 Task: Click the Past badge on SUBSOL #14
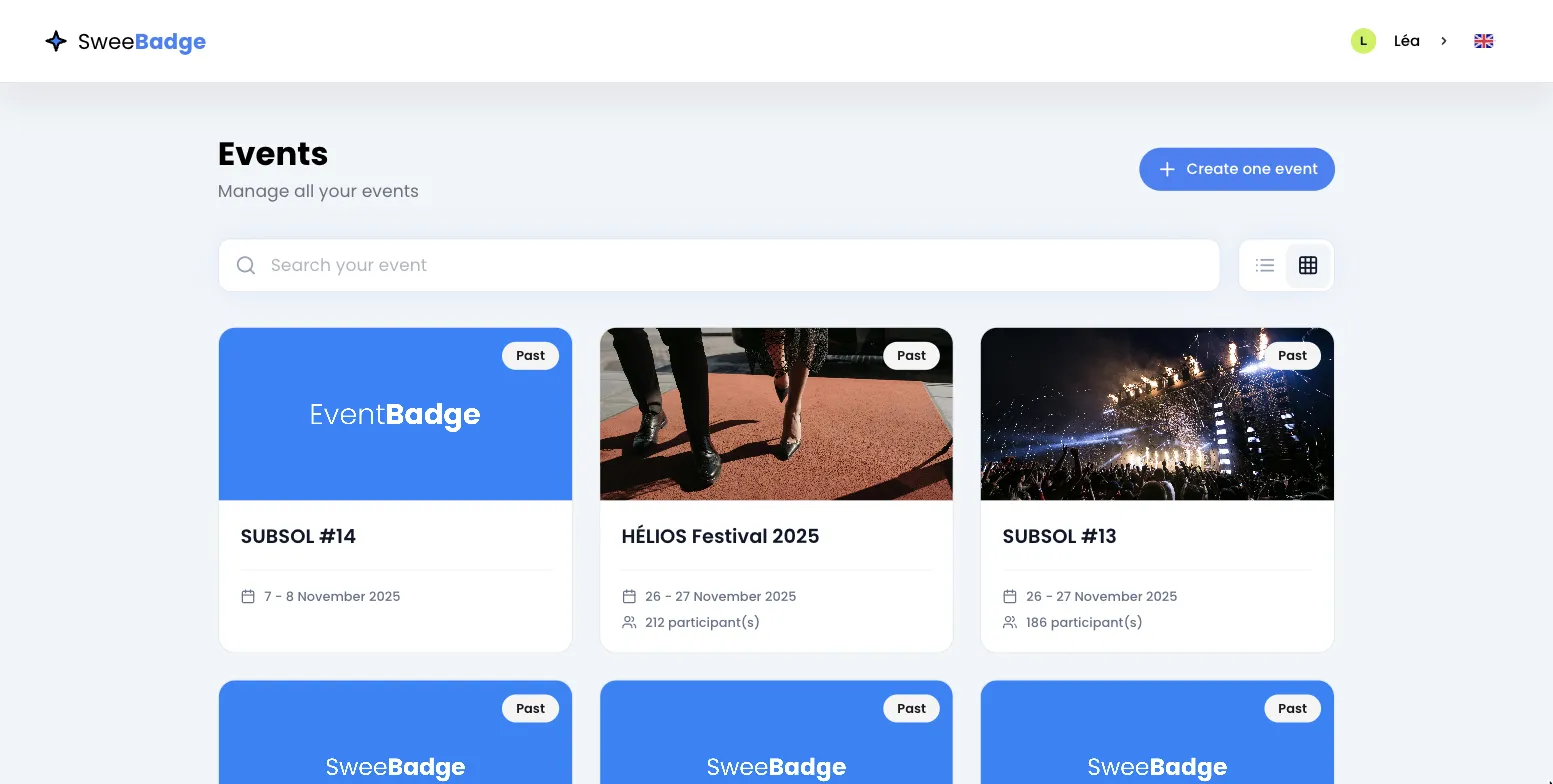point(531,355)
